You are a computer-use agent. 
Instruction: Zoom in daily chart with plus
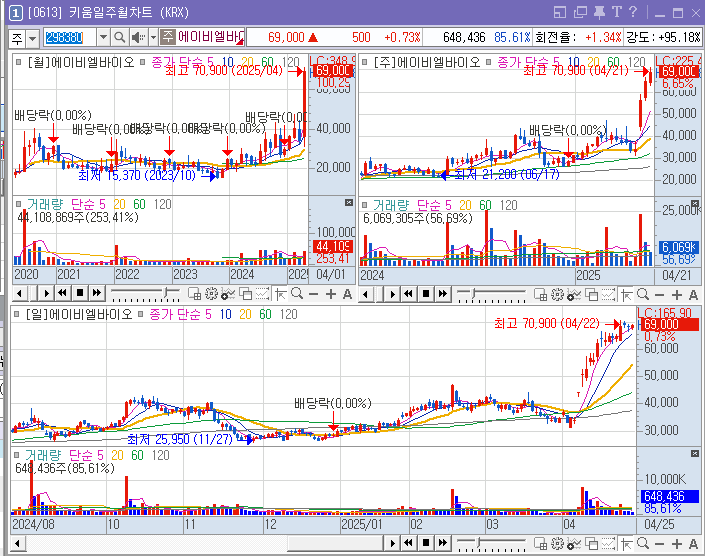pos(677,544)
